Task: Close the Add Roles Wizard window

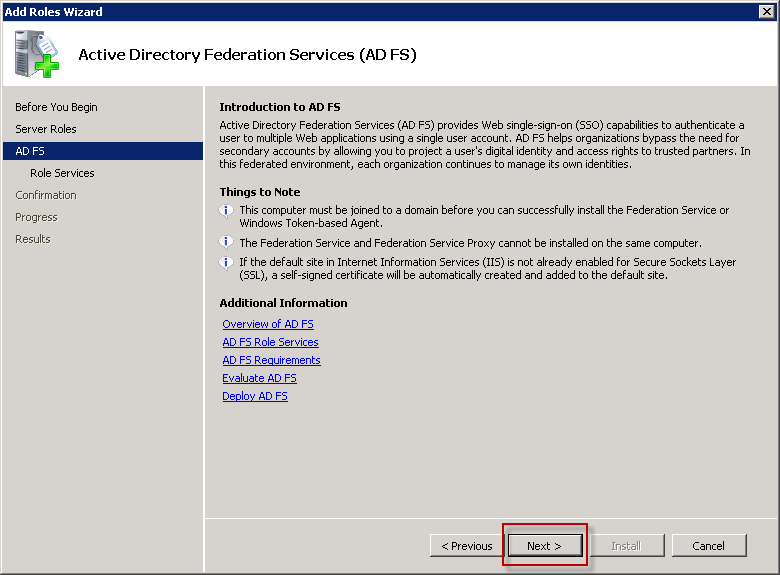Action: tap(767, 11)
